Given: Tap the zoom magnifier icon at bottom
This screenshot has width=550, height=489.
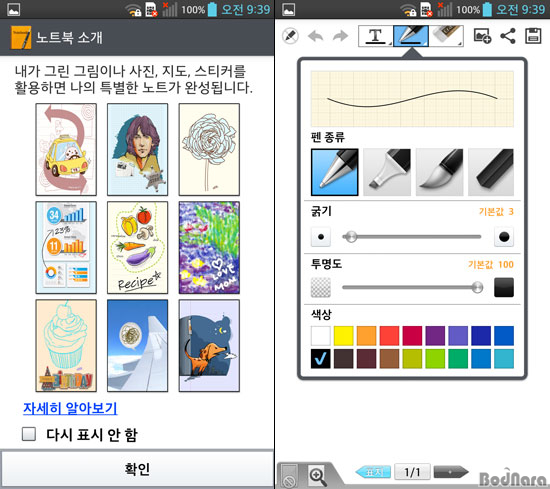Looking at the screenshot, I should click(317, 476).
